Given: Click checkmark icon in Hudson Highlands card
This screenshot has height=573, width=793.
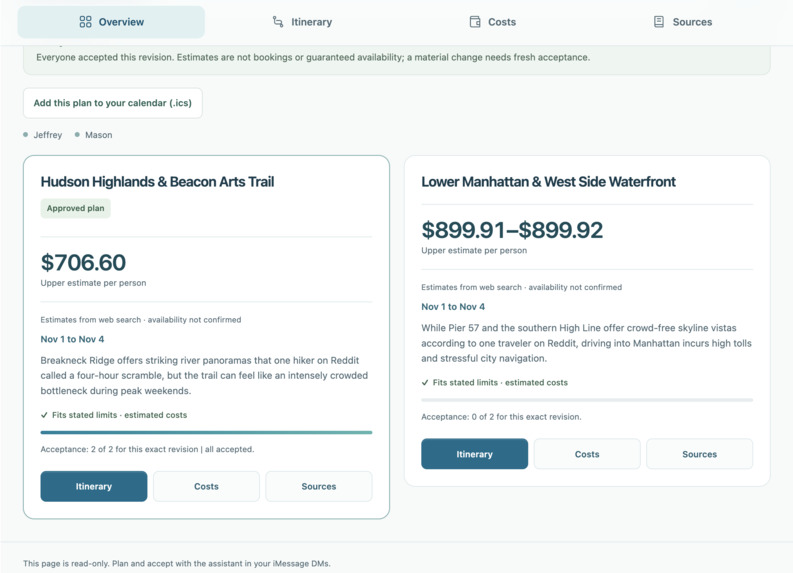Looking at the screenshot, I should tap(44, 415).
